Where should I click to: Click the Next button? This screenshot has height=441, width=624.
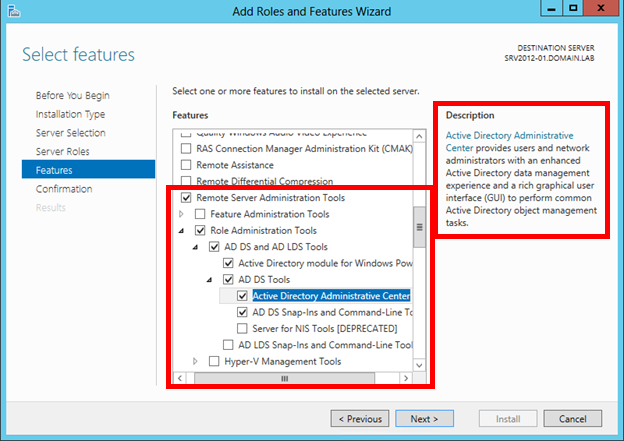click(424, 419)
